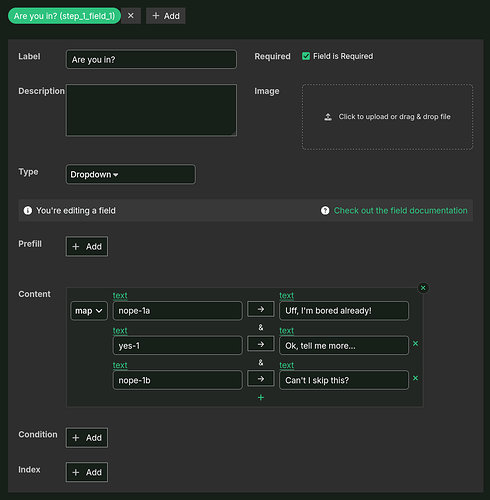Viewport: 490px width, 500px height.
Task: Edit the 'Uff, I'm bored already!' value input
Action: (344, 311)
